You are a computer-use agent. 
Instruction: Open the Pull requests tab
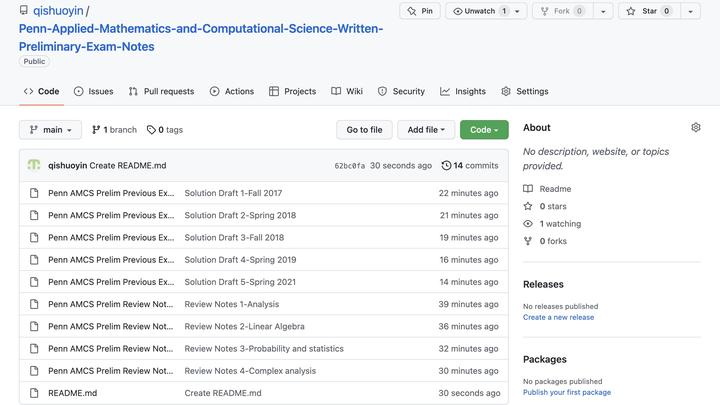(161, 91)
